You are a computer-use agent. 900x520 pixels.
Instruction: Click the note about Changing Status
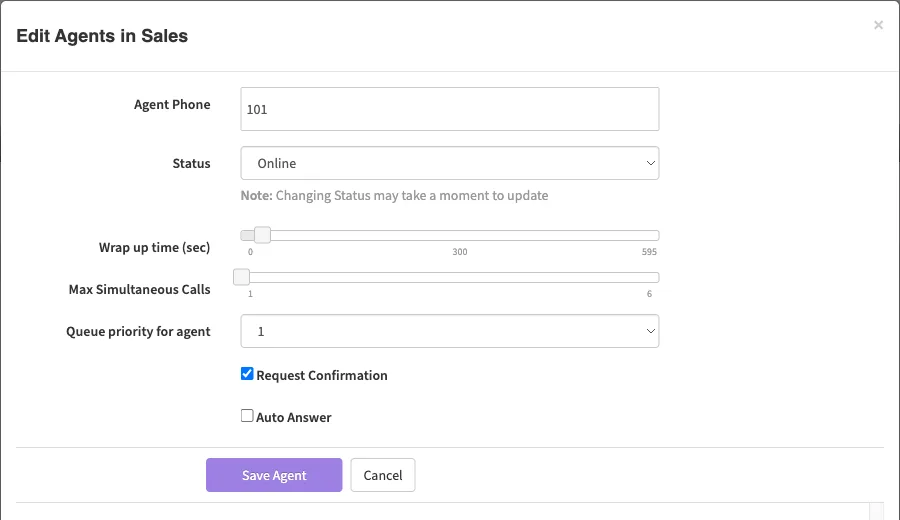coord(394,196)
